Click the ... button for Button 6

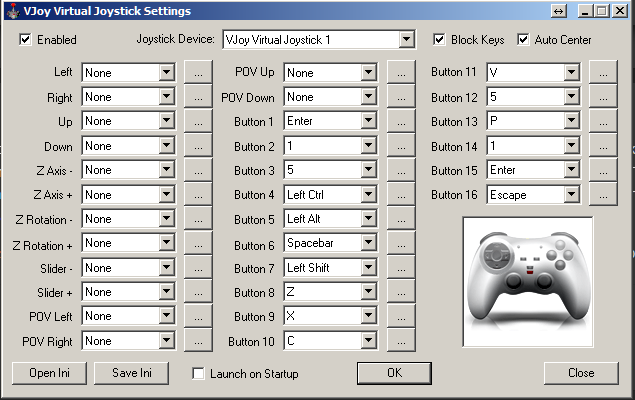coord(401,243)
